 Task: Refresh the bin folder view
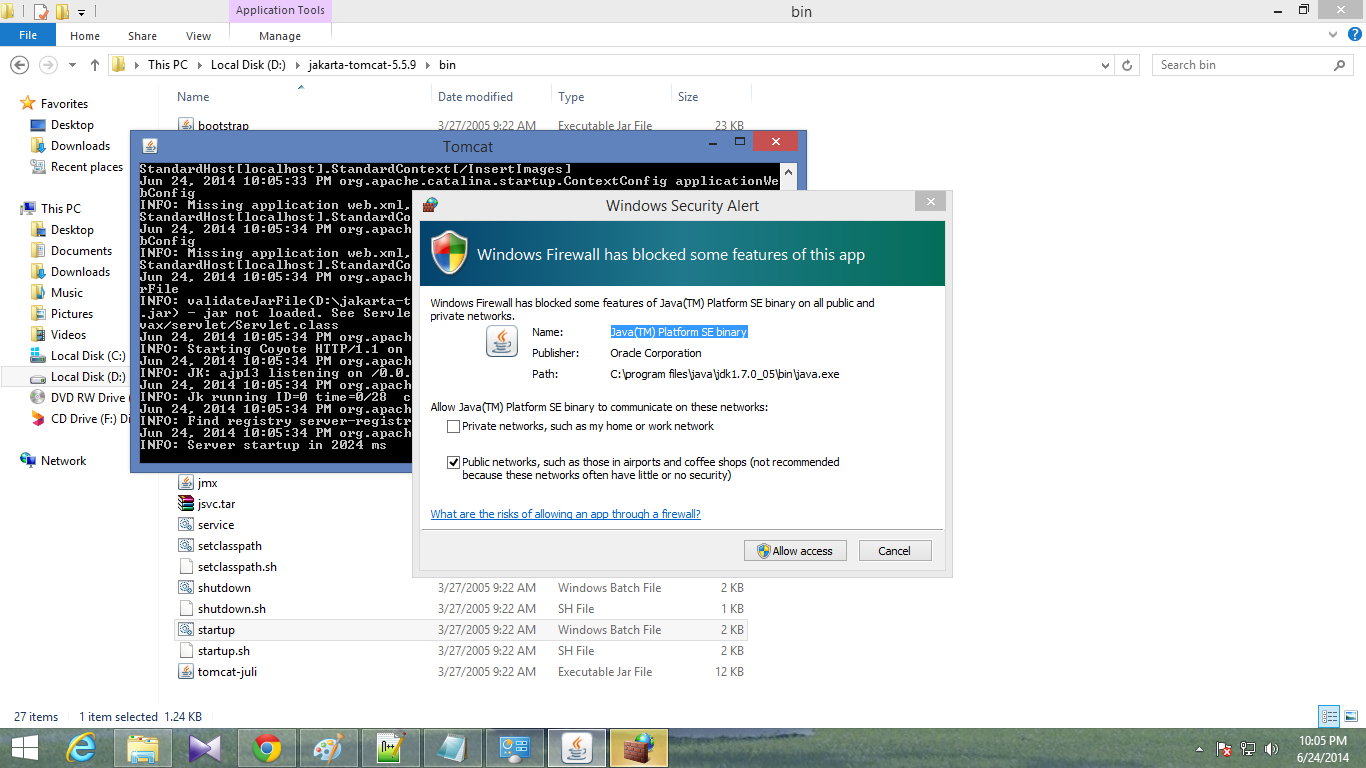(1128, 64)
